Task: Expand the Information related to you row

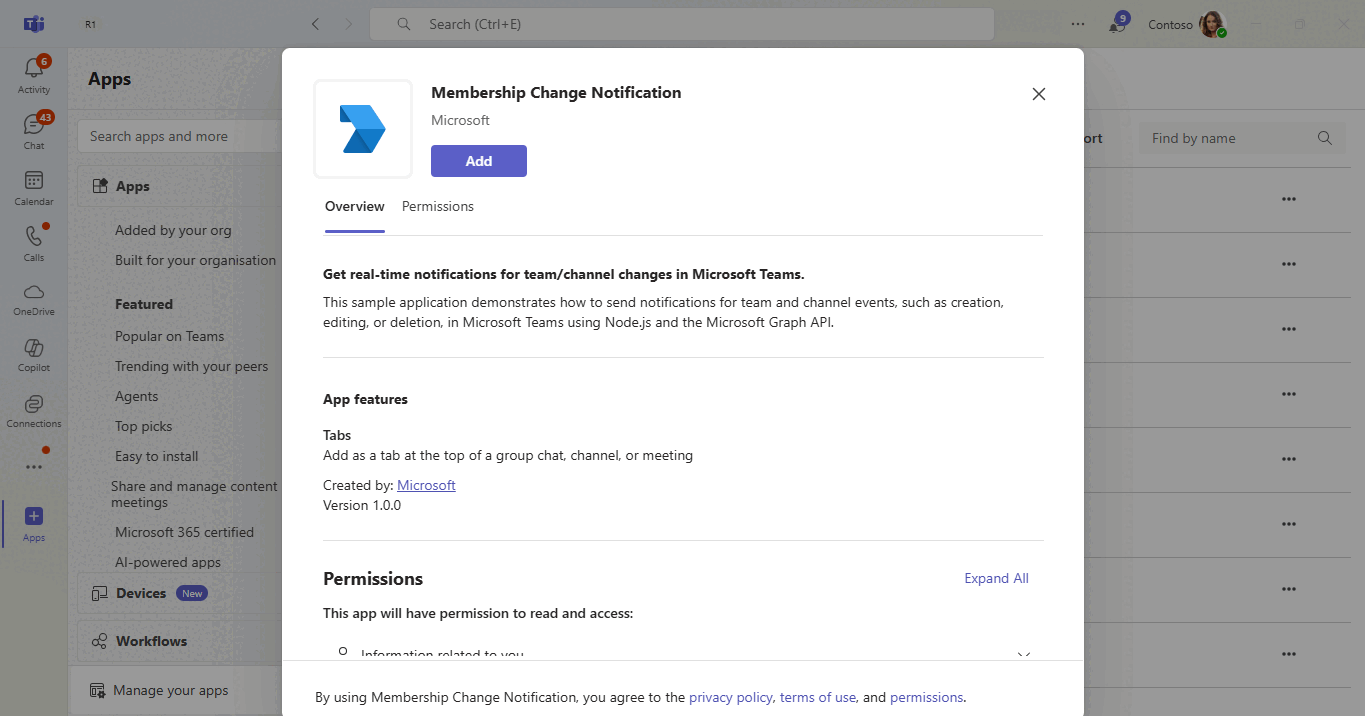Action: pos(682,655)
